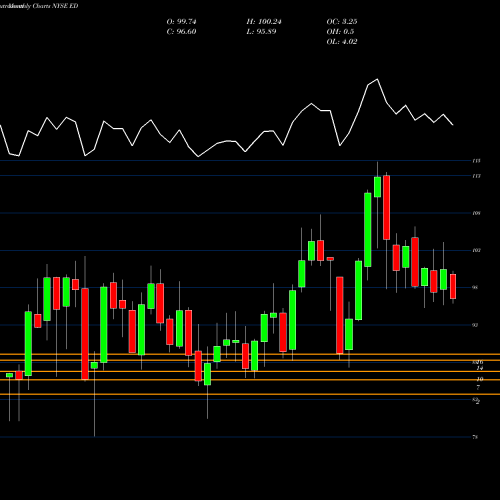
Task: Click the 117 price axis label
Action: (x=477, y=176)
